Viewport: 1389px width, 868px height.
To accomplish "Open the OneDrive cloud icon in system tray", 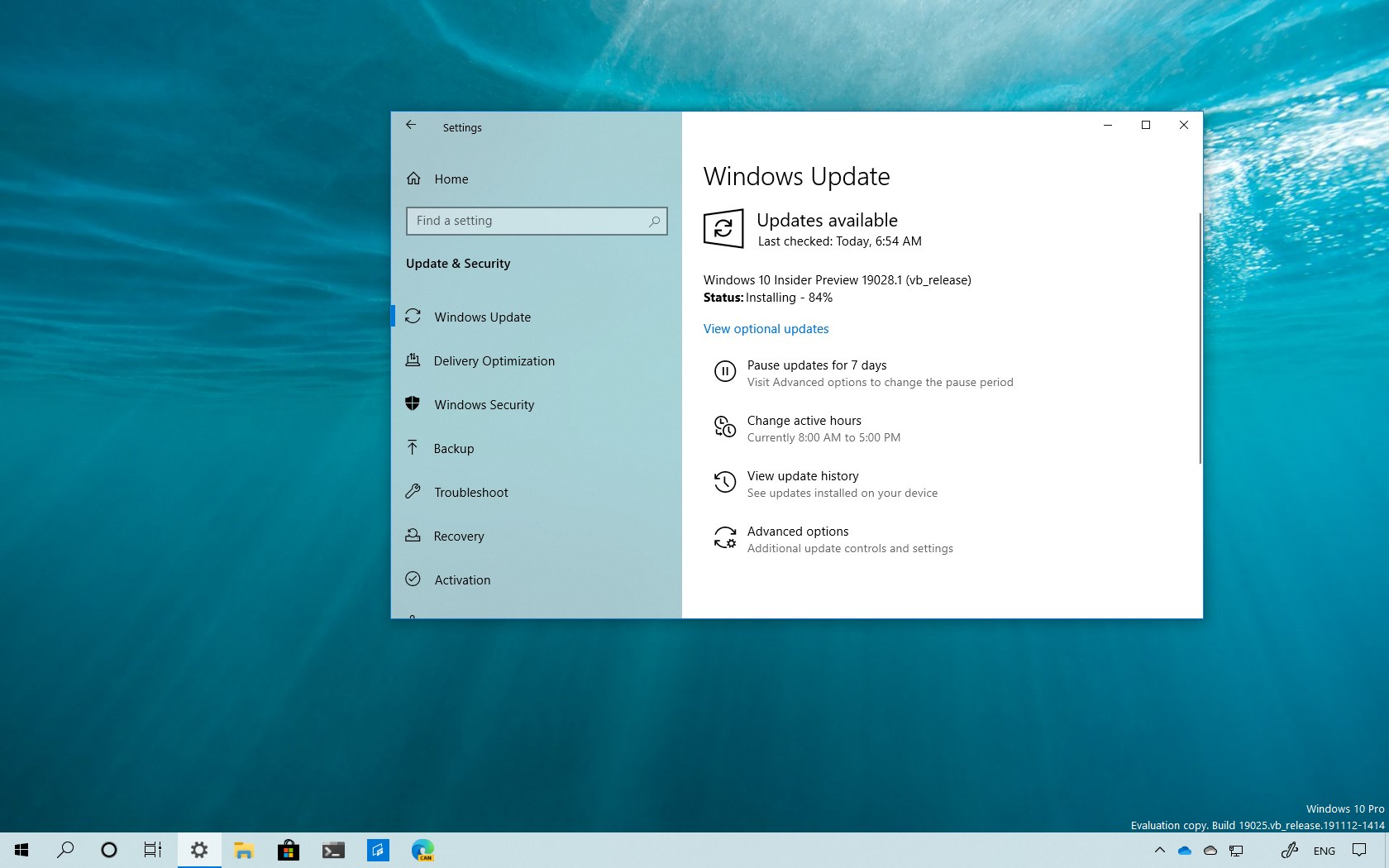I will [1184, 851].
